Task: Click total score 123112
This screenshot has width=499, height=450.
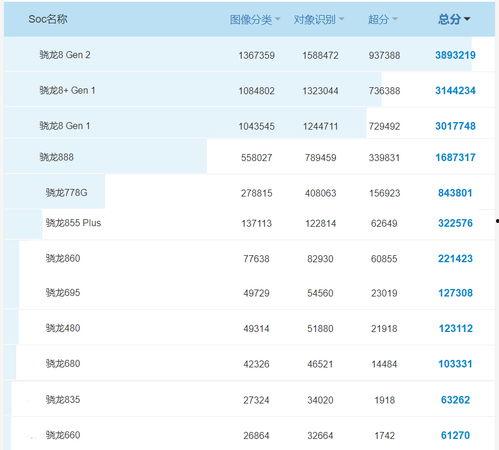Action: click(x=456, y=328)
